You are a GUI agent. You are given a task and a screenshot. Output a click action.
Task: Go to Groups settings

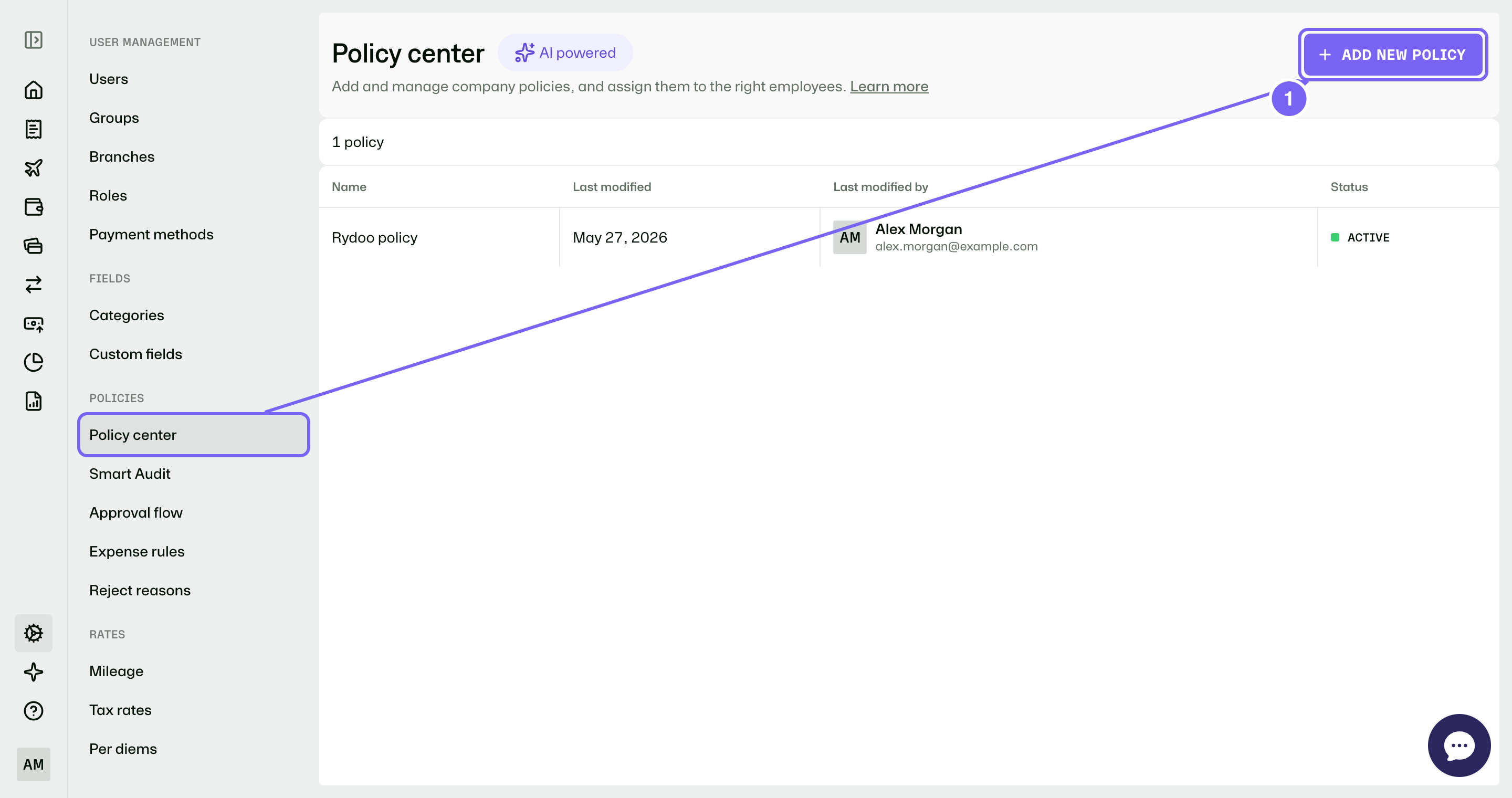pyautogui.click(x=114, y=118)
